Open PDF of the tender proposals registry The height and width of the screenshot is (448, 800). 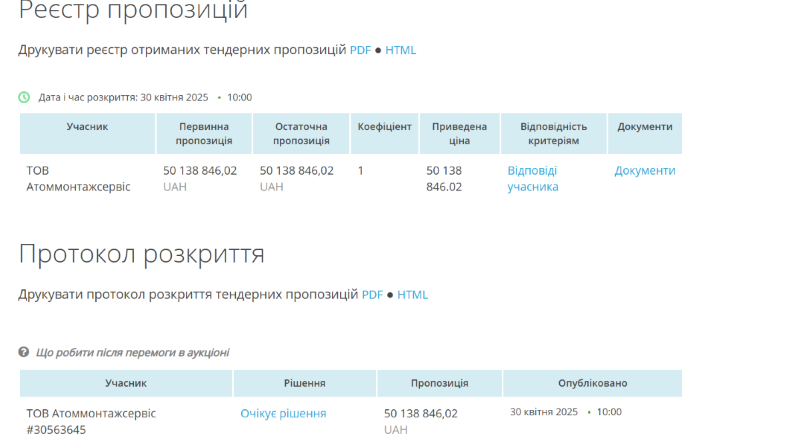pos(360,50)
